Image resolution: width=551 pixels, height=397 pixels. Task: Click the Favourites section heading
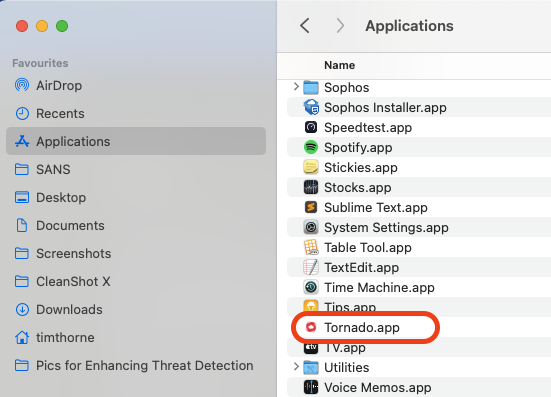click(x=40, y=63)
